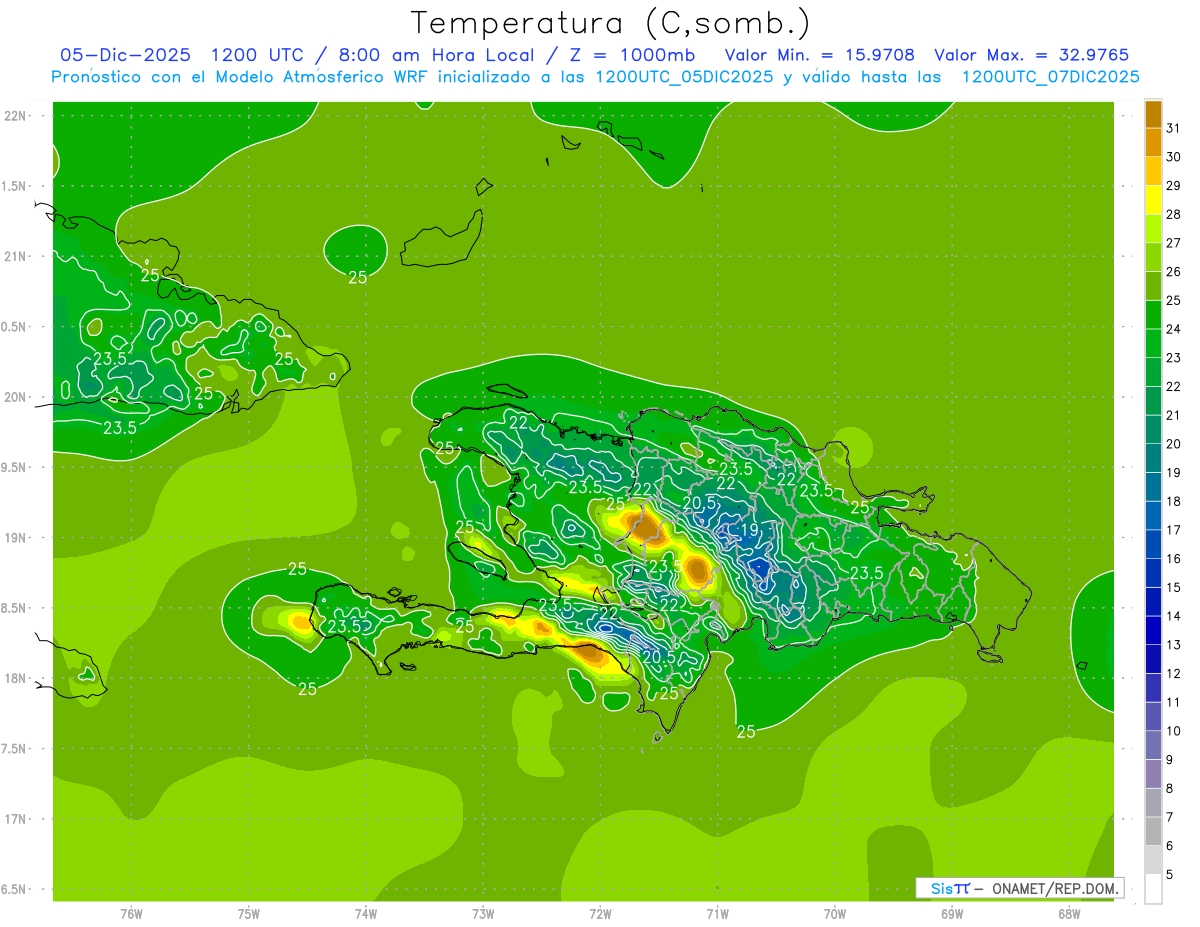The height and width of the screenshot is (927, 1200).
Task: Click the "9.5N" latitude axis label
Action: click(x=15, y=467)
